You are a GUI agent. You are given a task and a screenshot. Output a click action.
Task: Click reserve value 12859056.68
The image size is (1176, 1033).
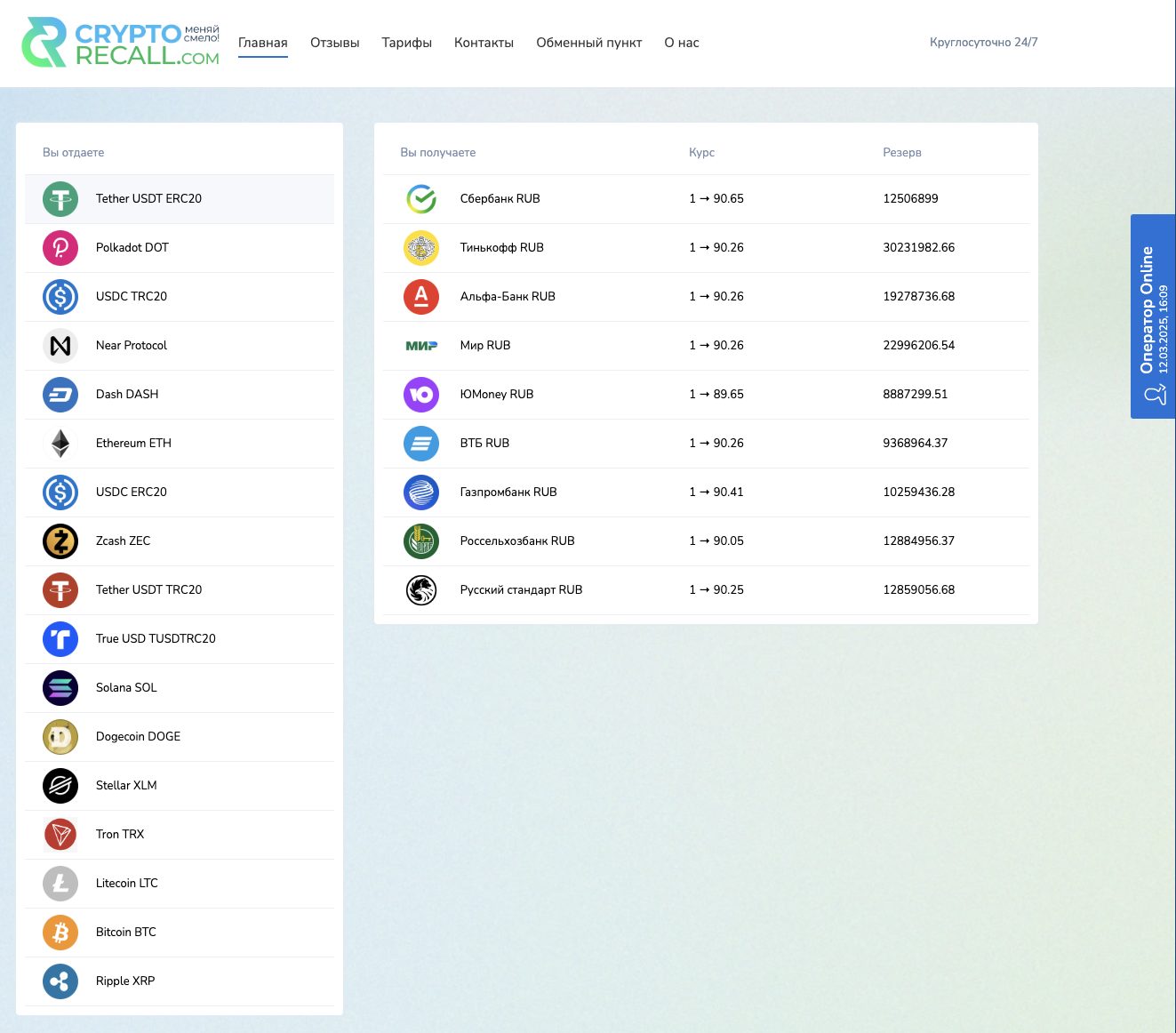pos(918,590)
